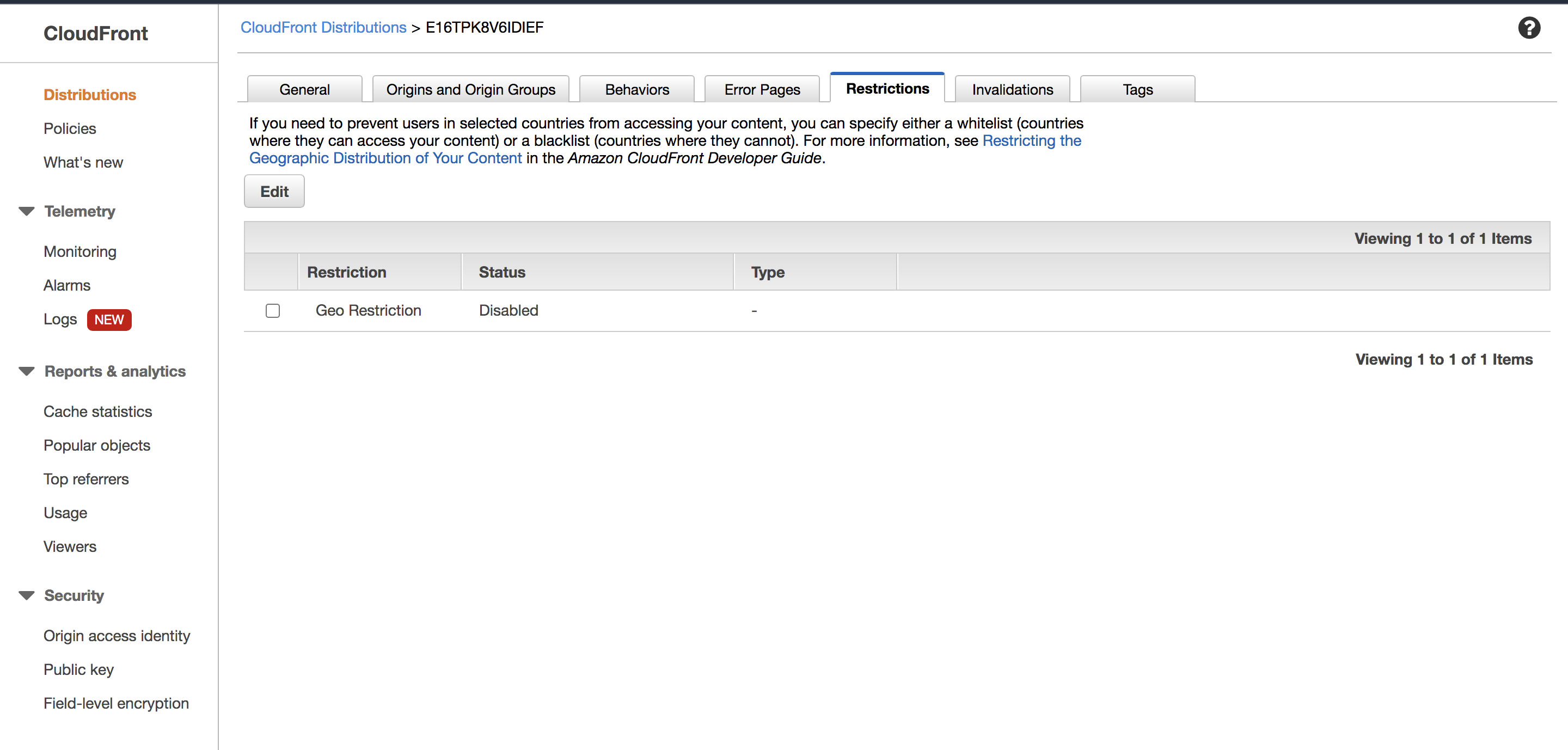Open the Top referrers report
This screenshot has height=750, width=1568.
pyautogui.click(x=87, y=479)
